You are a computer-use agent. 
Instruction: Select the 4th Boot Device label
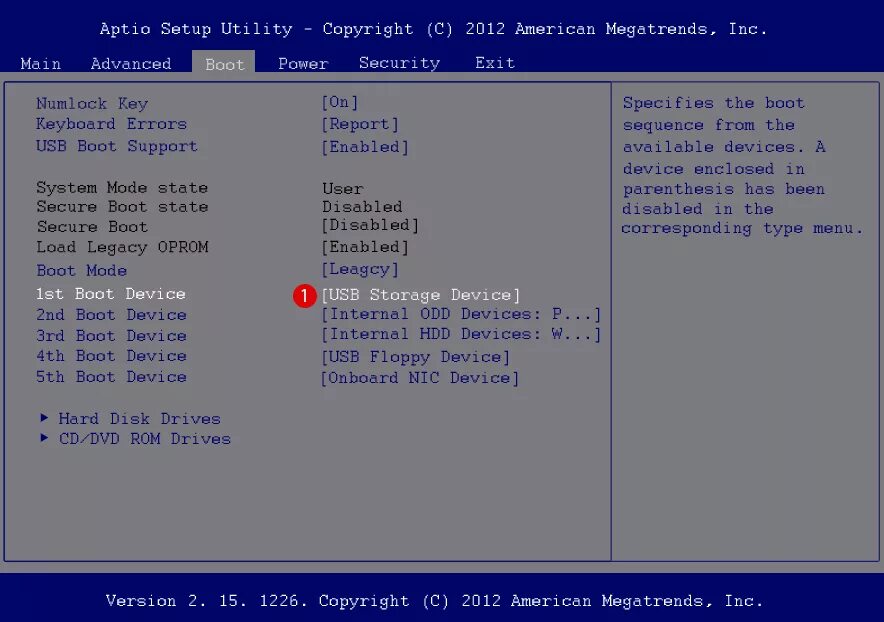click(x=111, y=356)
